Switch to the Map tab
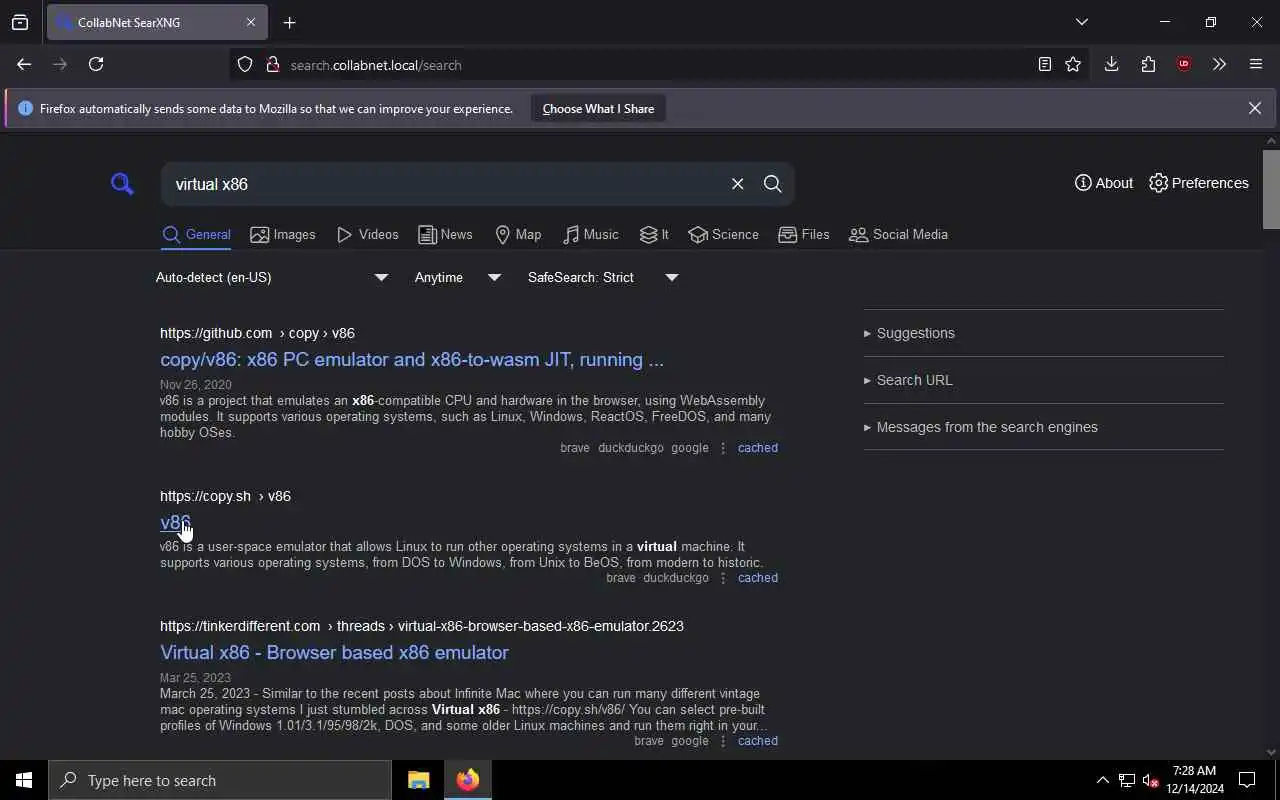 tap(518, 234)
